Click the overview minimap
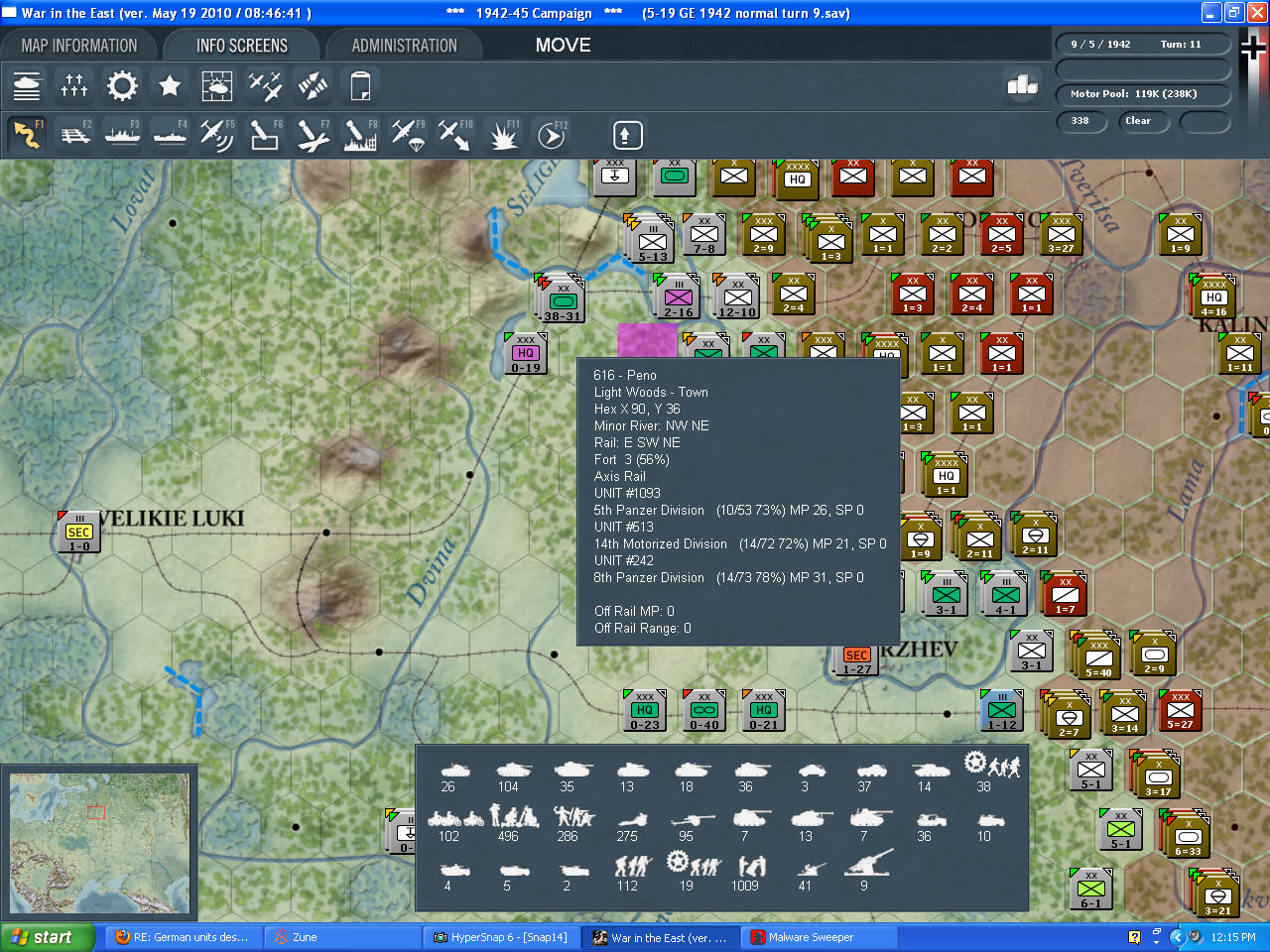1270x952 pixels. click(98, 843)
